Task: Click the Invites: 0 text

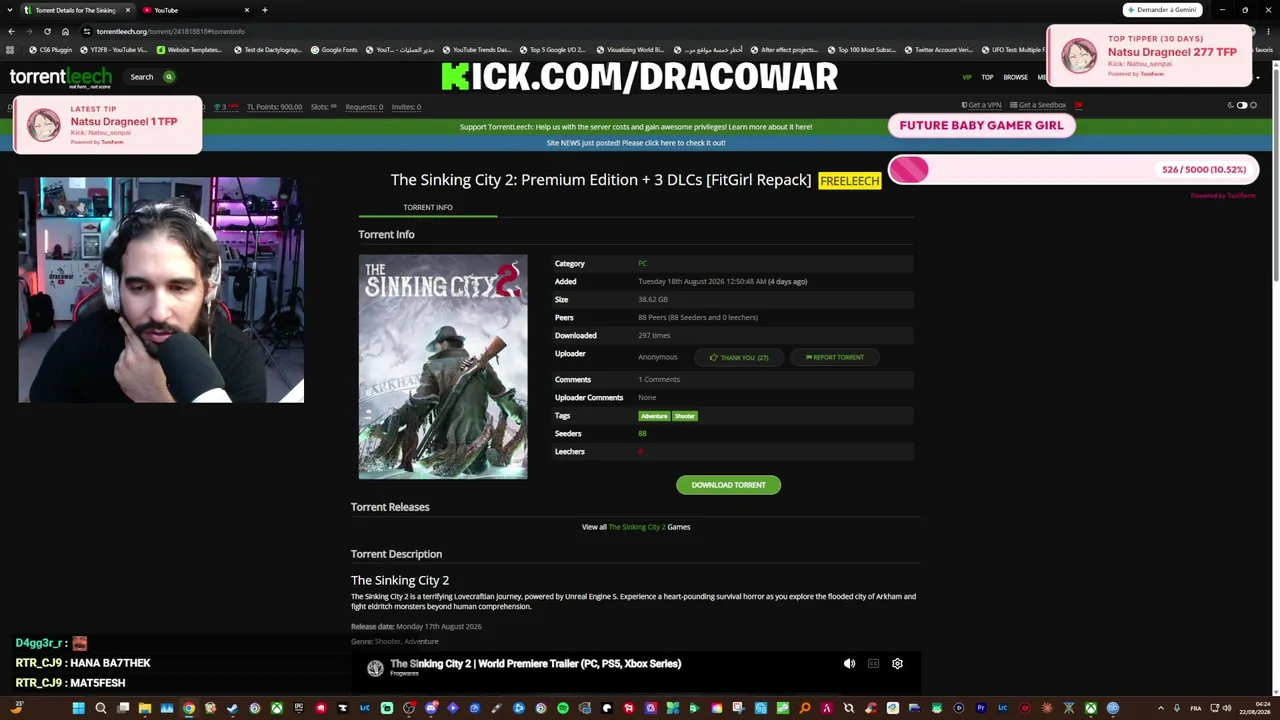Action: (x=406, y=107)
